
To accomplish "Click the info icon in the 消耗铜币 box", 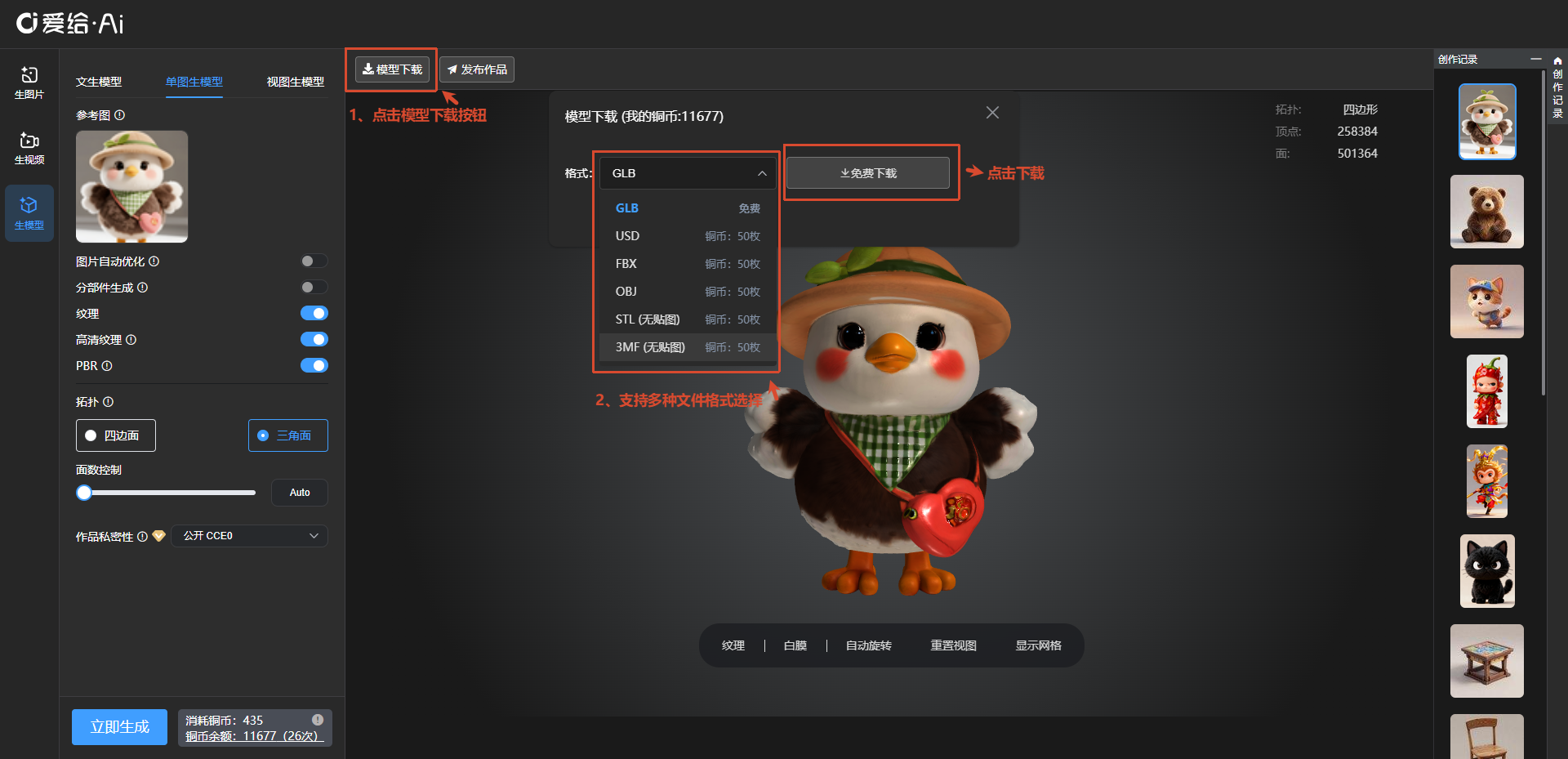I will 318,720.
